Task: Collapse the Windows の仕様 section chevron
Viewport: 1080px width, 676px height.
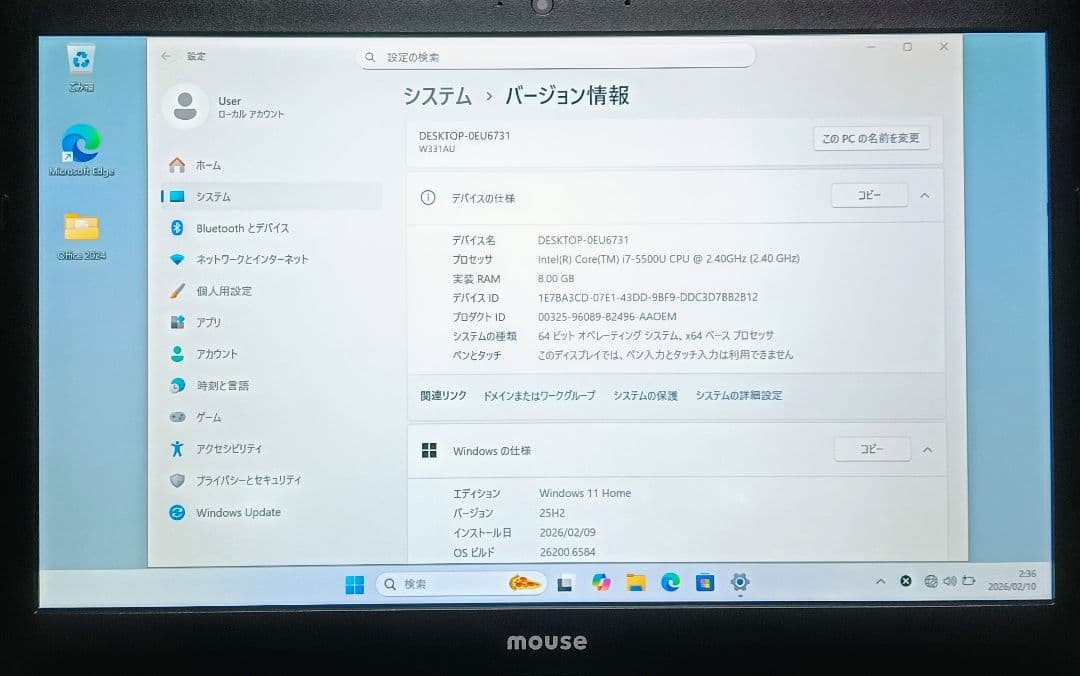Action: [x=928, y=449]
